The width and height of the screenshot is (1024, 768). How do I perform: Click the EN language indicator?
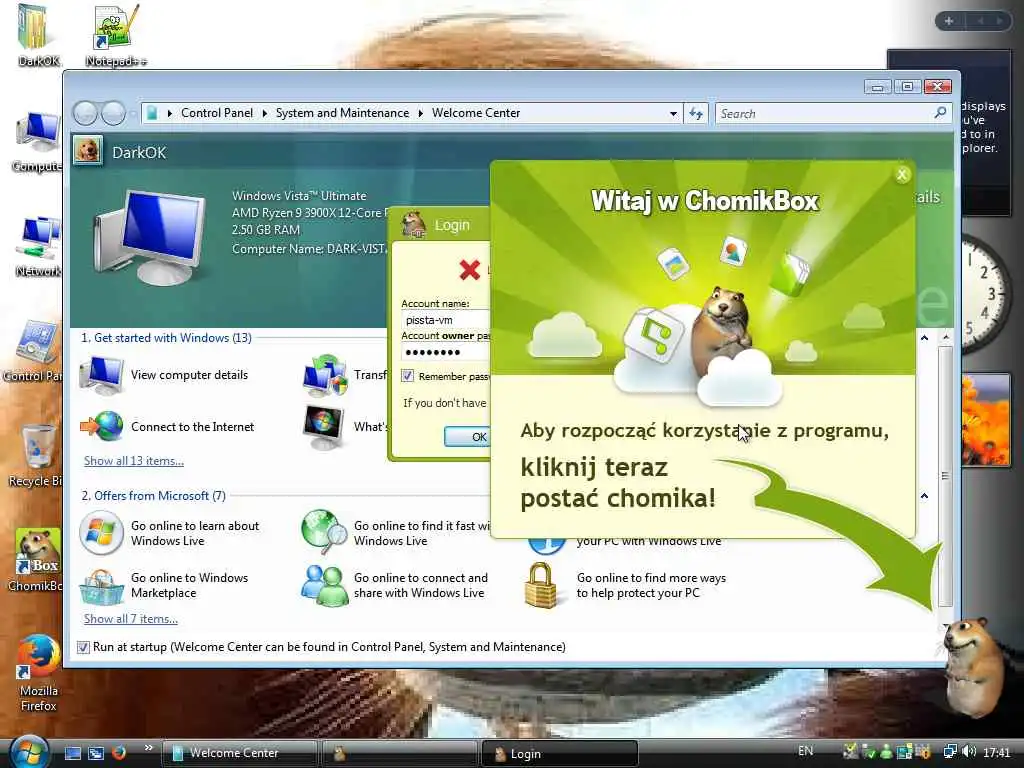805,751
